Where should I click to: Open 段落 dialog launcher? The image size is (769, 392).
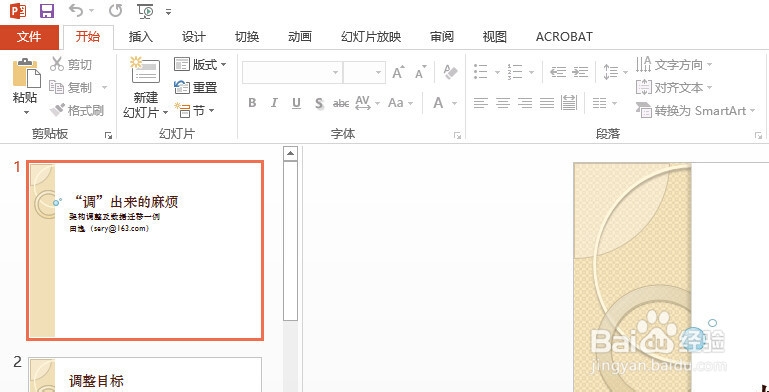tap(758, 136)
